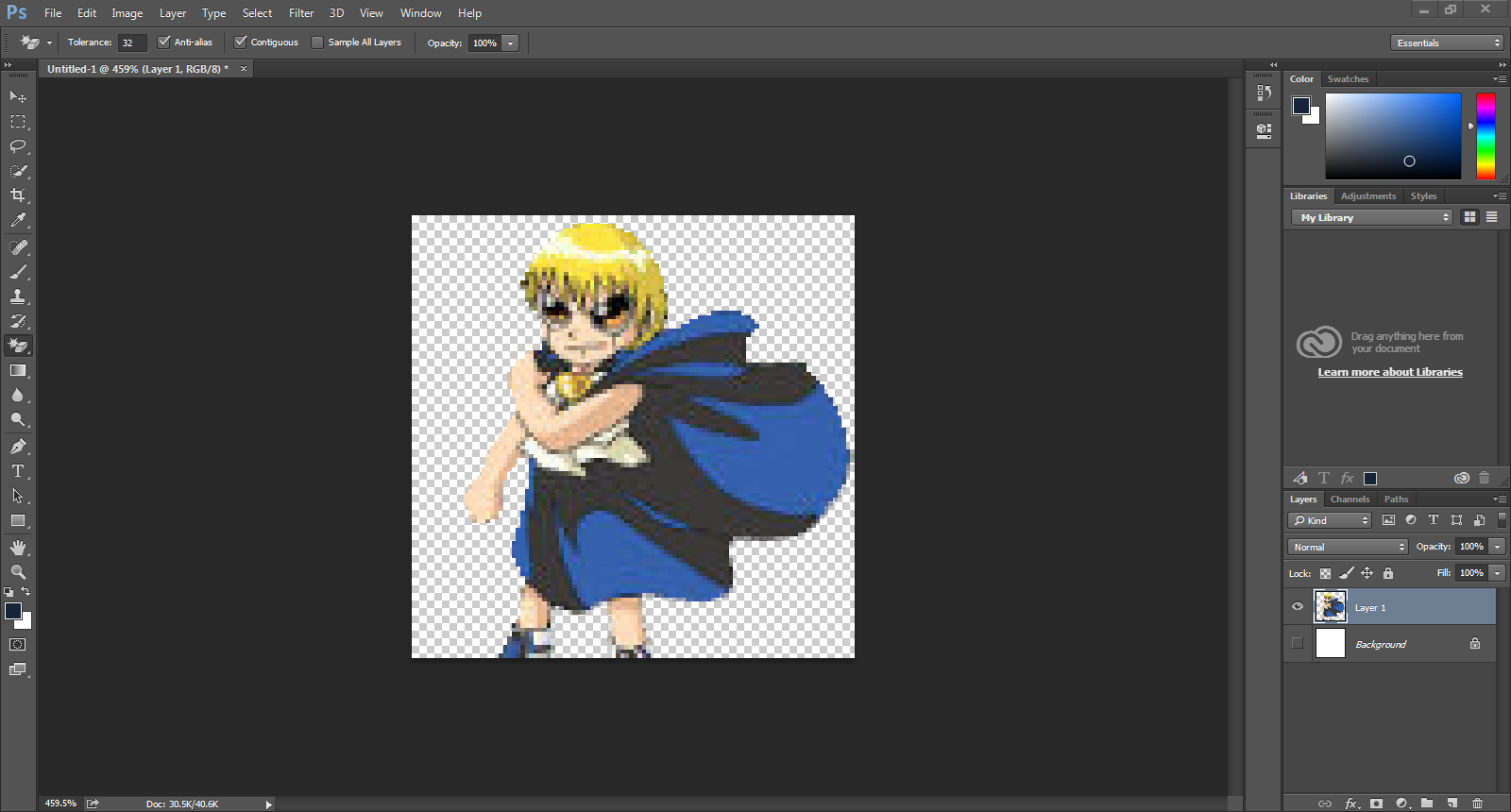Viewport: 1511px width, 812px height.
Task: Click the foreground color swatch in toolbar
Action: (13, 611)
